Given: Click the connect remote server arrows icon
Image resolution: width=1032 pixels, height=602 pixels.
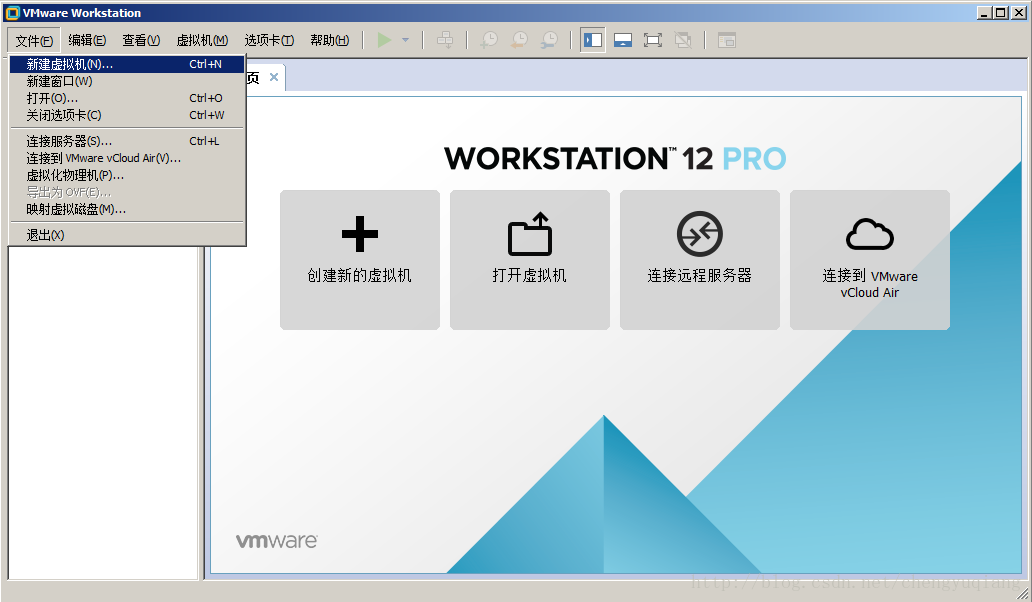Looking at the screenshot, I should (x=700, y=234).
